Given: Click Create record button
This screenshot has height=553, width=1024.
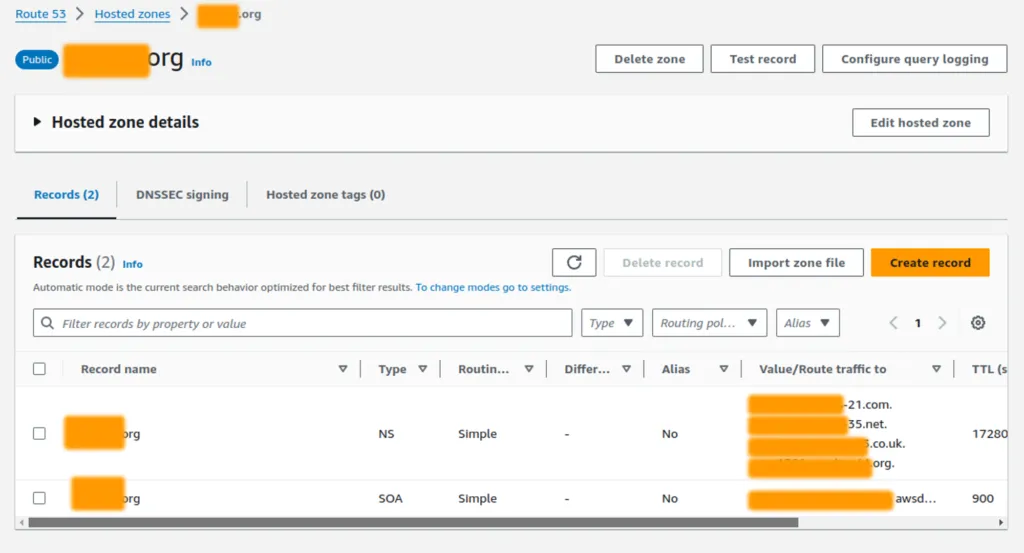Looking at the screenshot, I should click(x=930, y=262).
